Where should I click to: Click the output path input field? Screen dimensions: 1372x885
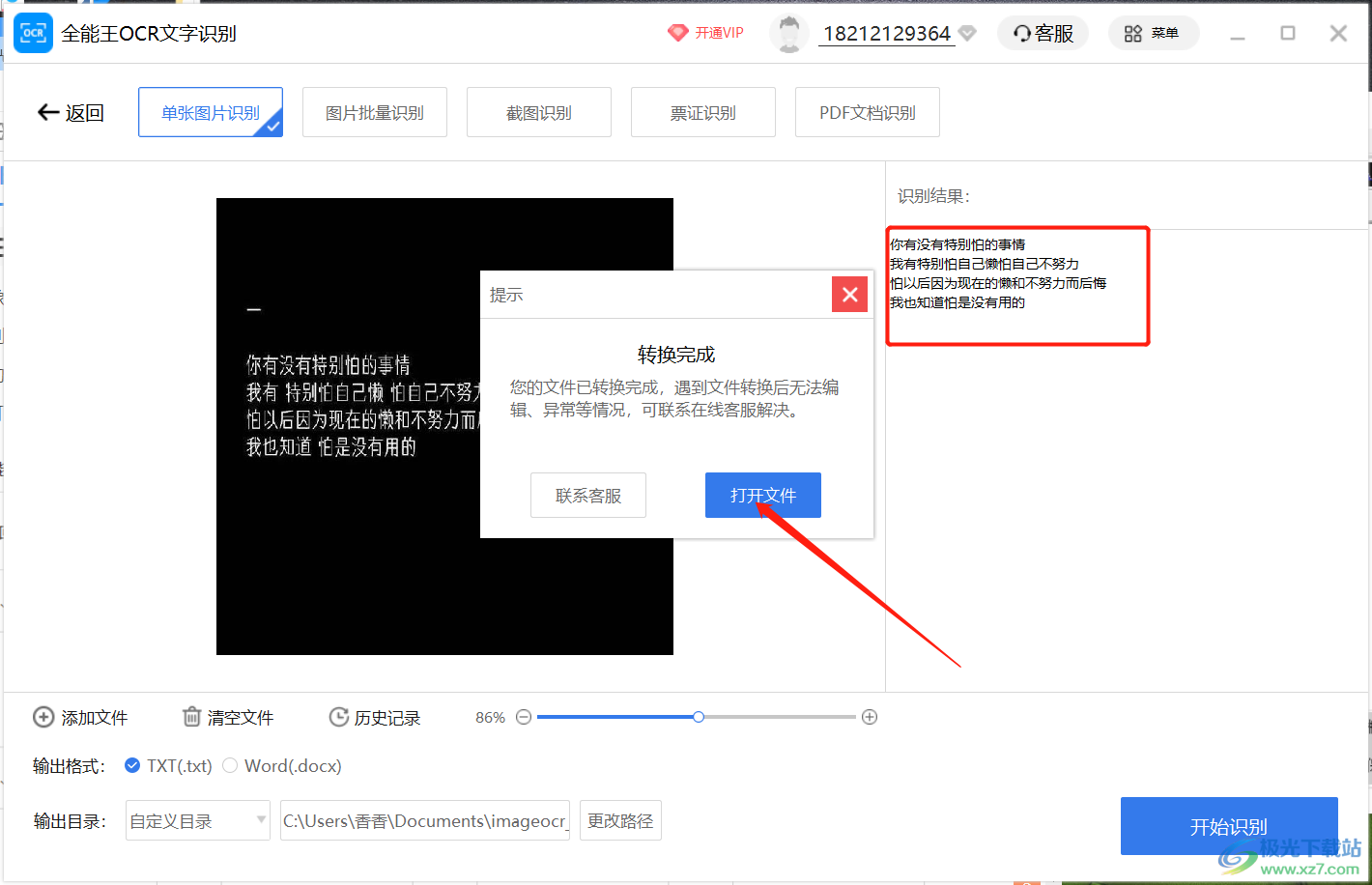tap(425, 820)
